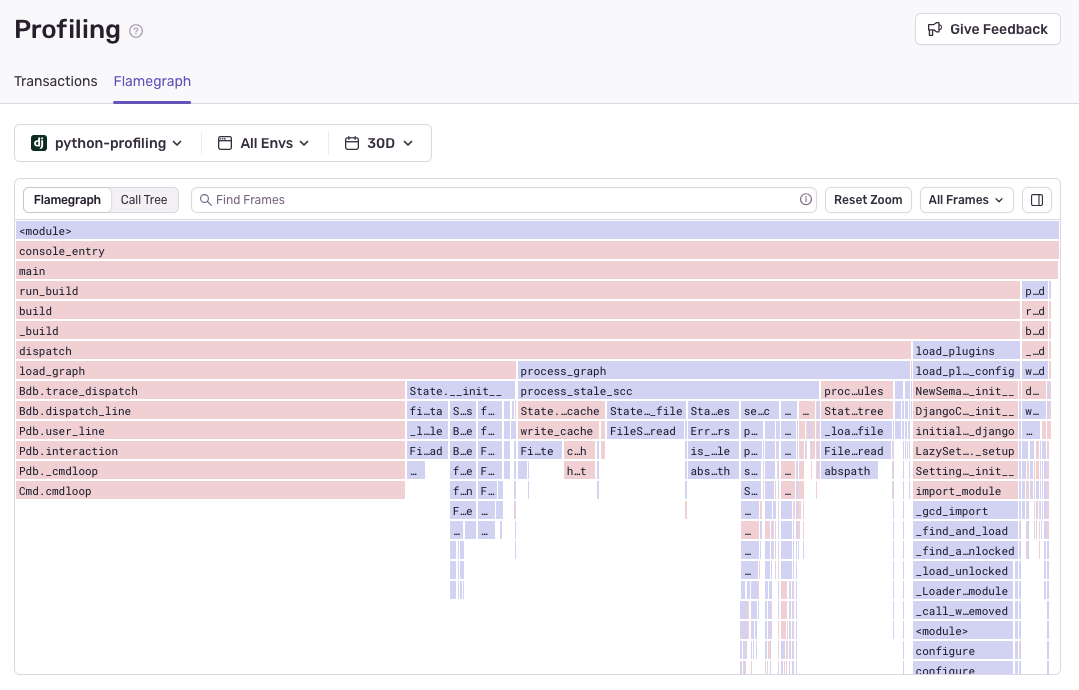The height and width of the screenshot is (690, 1079).
Task: Select the State.__init__ frame
Action: [x=460, y=390]
